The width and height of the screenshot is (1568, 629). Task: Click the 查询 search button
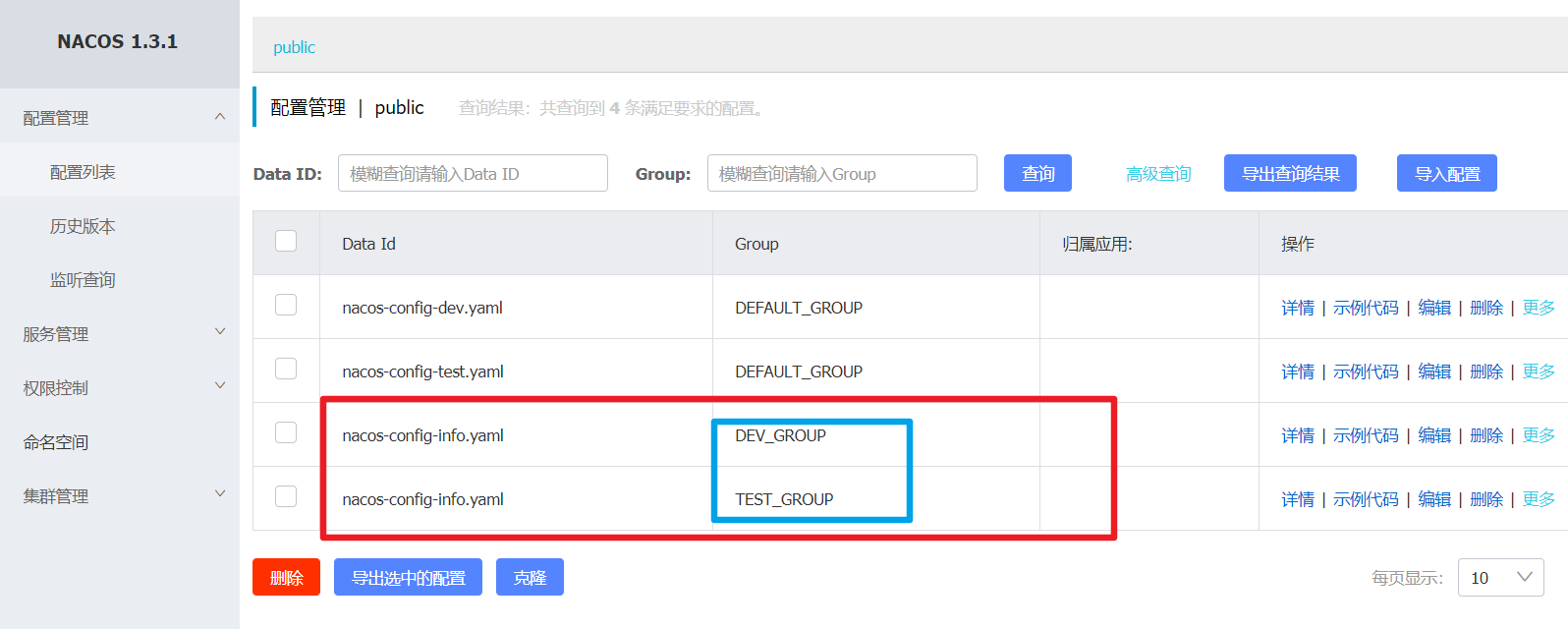pyautogui.click(x=1037, y=173)
